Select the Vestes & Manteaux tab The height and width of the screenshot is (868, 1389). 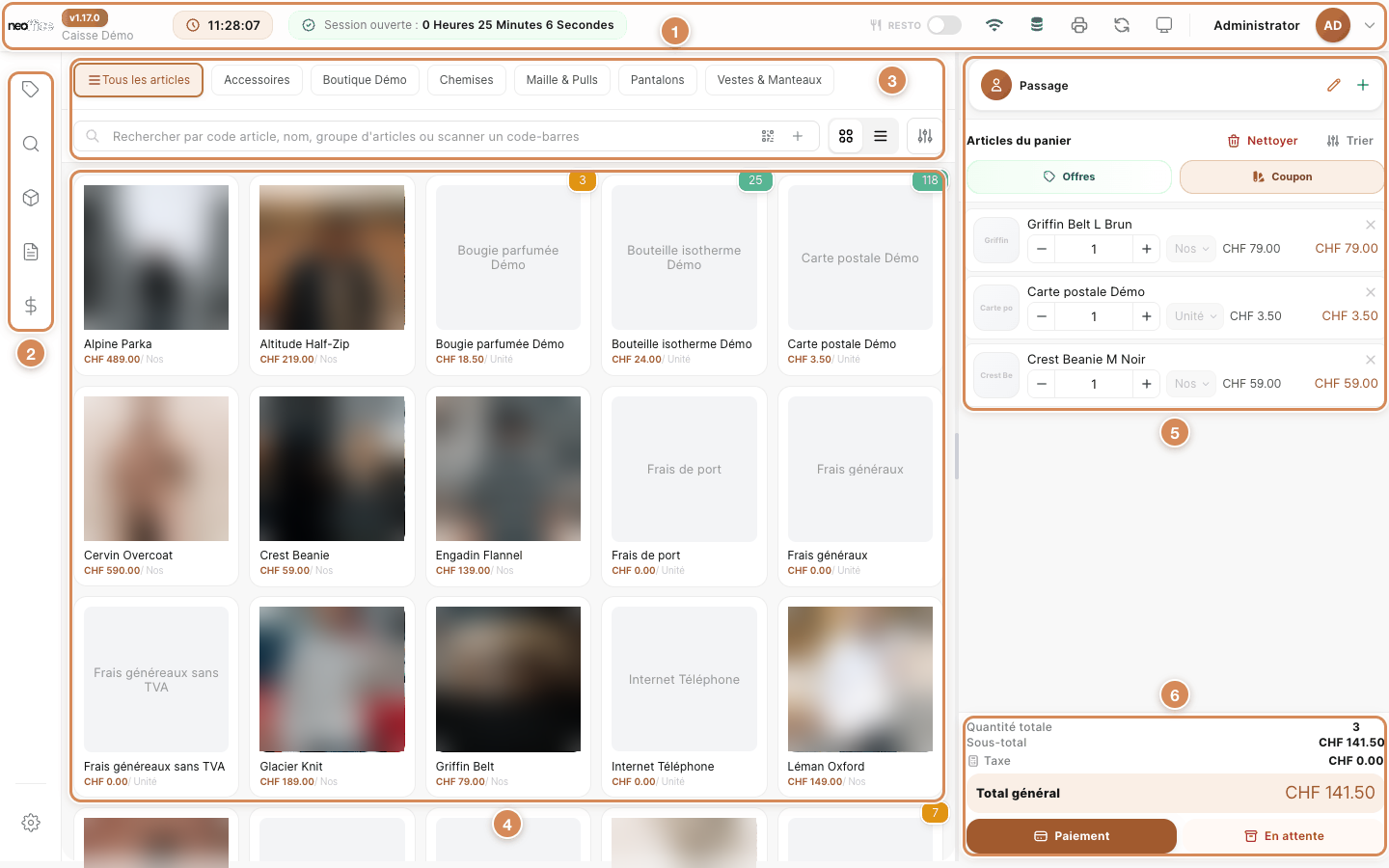coord(770,80)
